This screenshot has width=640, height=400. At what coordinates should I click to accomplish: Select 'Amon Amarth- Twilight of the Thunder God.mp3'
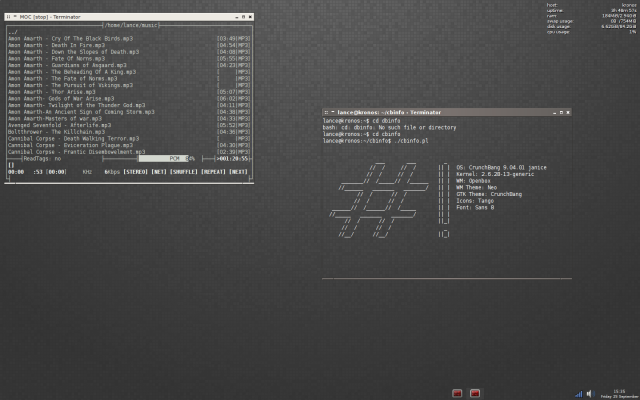(76, 105)
